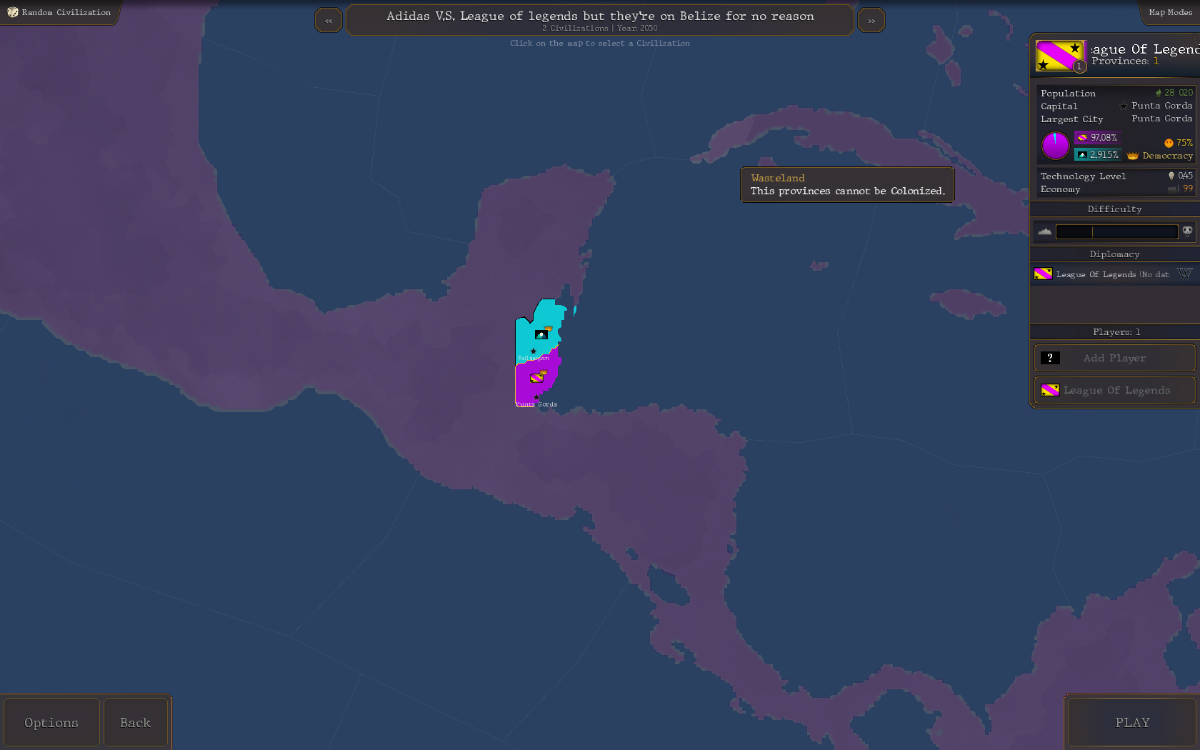Adjust the Difficulty slider bar

coord(1117,231)
